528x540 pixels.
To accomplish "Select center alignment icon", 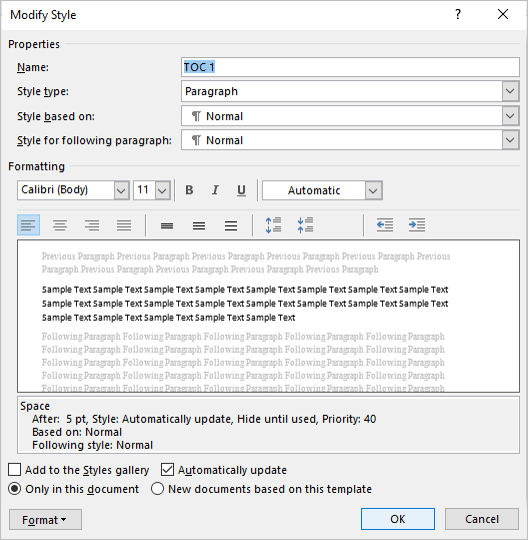I will click(x=60, y=225).
